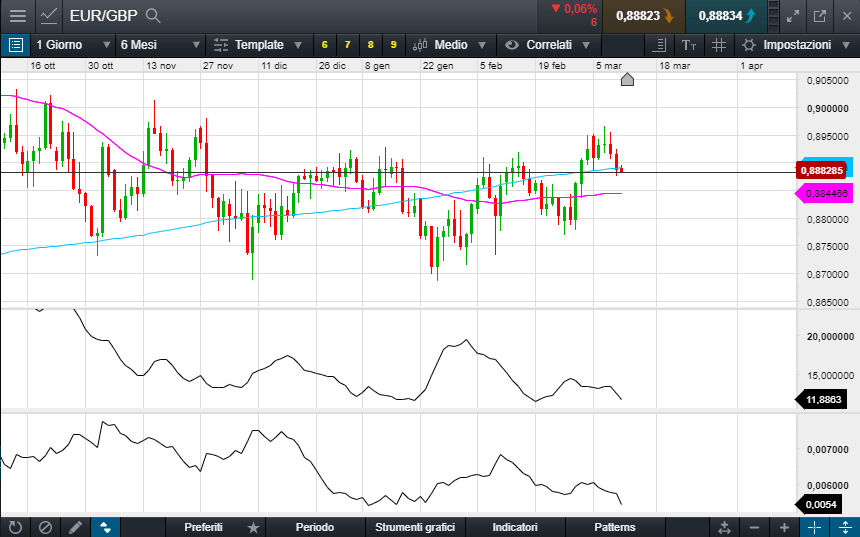
Task: Select template slot 9
Action: pos(393,45)
